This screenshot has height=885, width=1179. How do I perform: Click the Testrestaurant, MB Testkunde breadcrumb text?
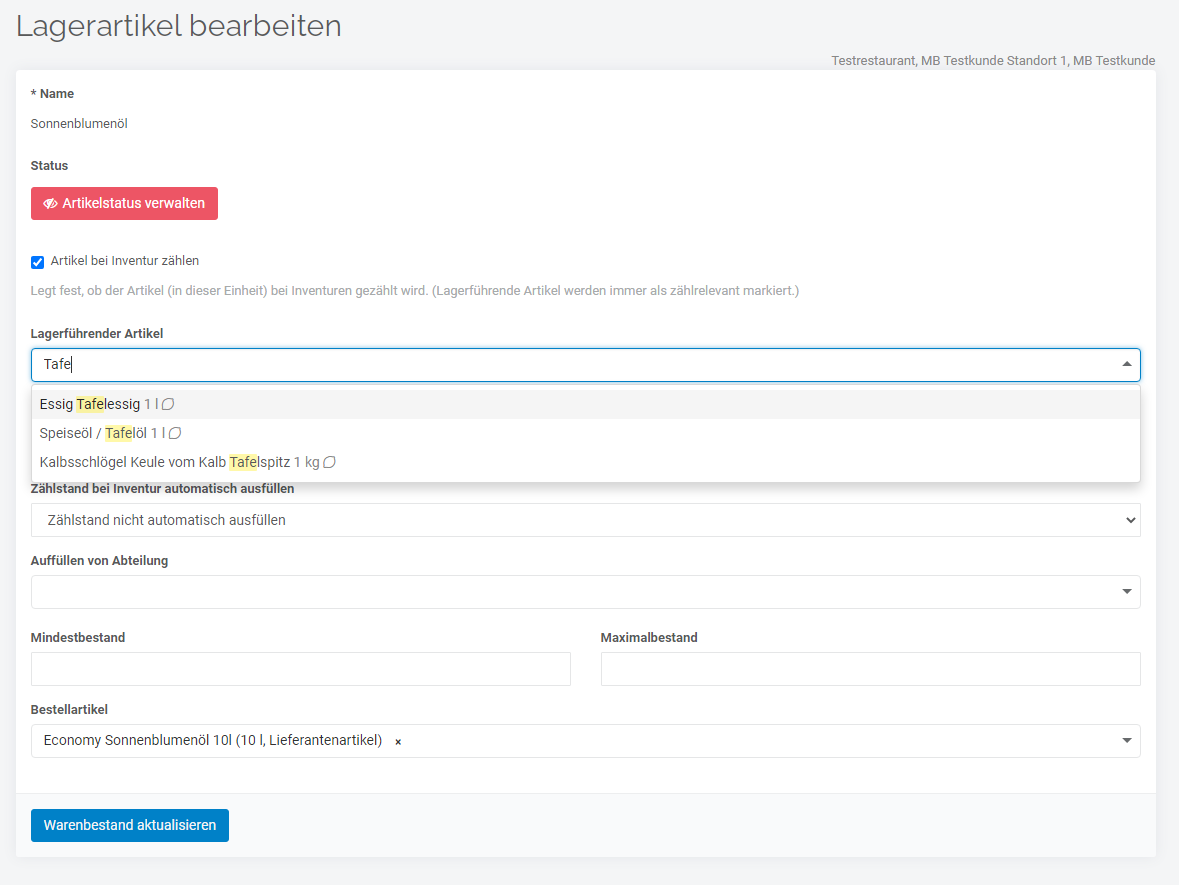(x=993, y=61)
